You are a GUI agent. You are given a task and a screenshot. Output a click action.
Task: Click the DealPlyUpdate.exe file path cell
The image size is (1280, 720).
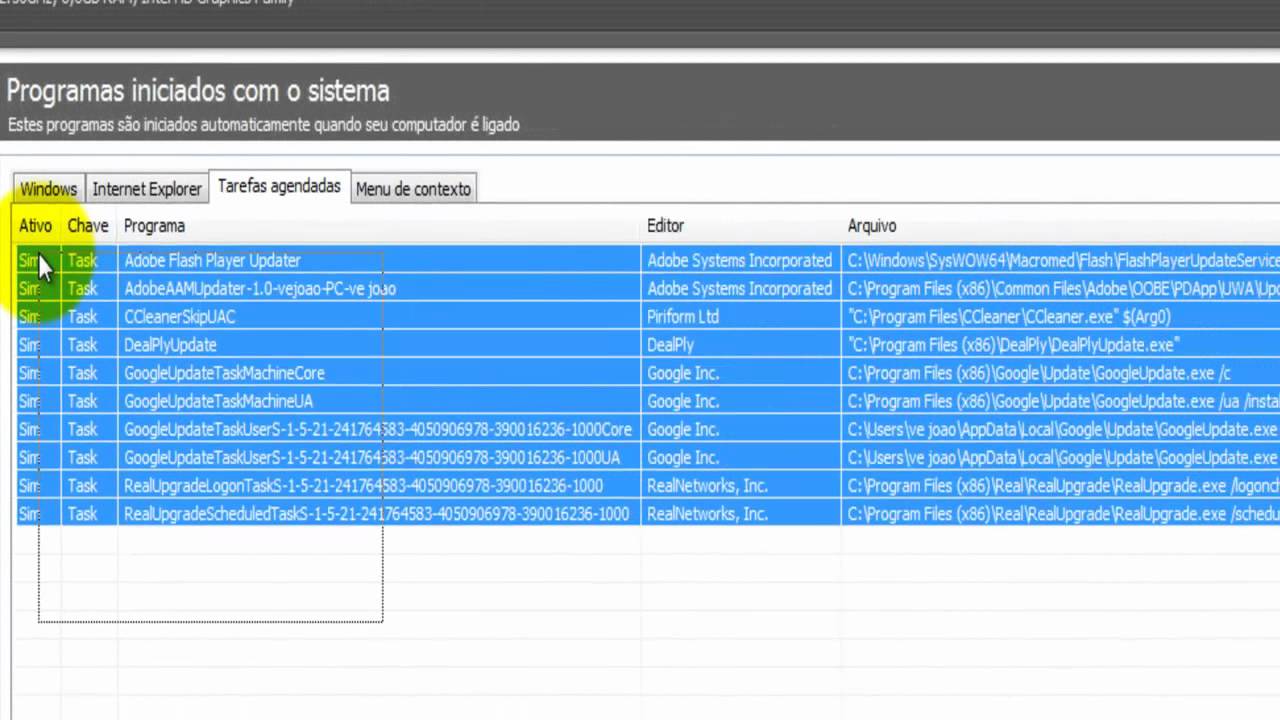pos(1061,344)
